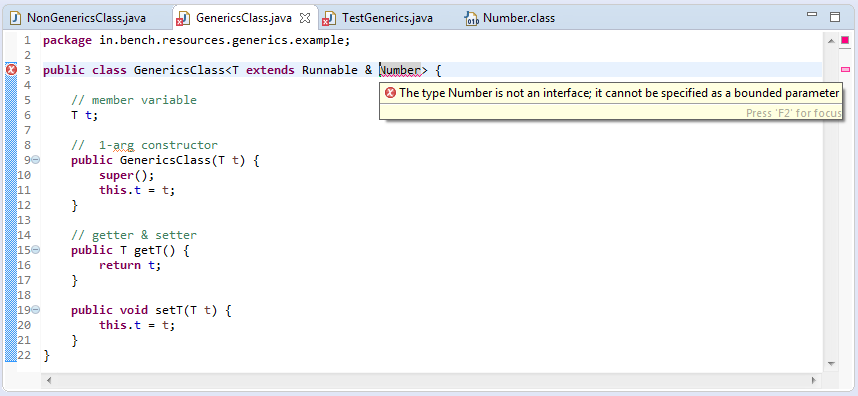Close the GenericsClass.java tab
Image resolution: width=858 pixels, height=396 pixels.
[305, 18]
